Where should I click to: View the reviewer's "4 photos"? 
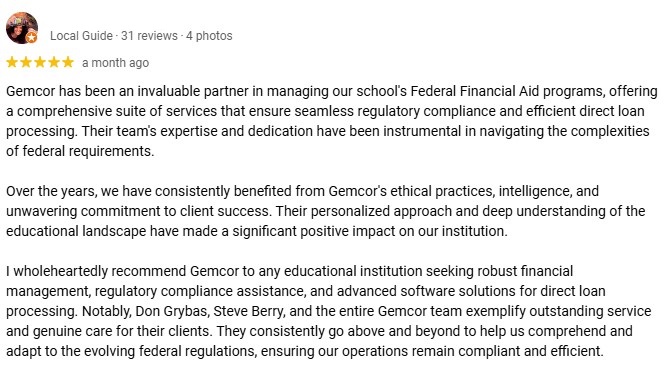tap(209, 36)
